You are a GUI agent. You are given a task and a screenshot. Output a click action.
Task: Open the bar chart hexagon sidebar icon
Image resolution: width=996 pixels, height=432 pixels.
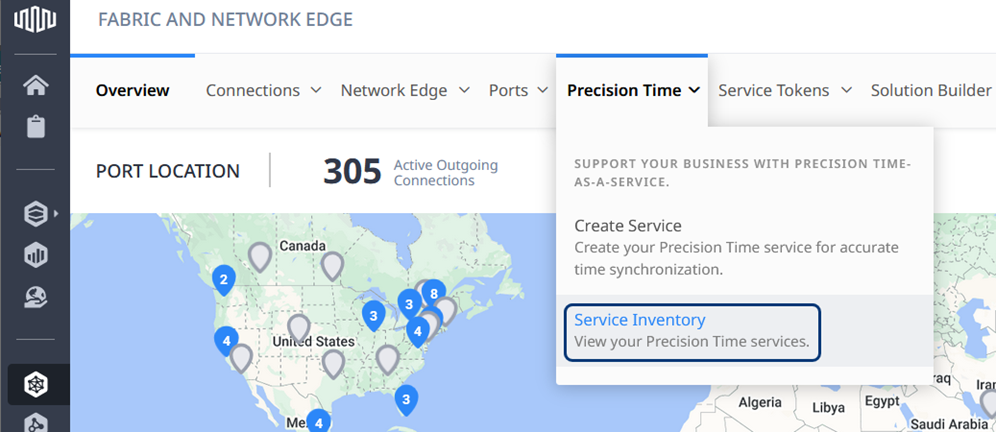(36, 255)
